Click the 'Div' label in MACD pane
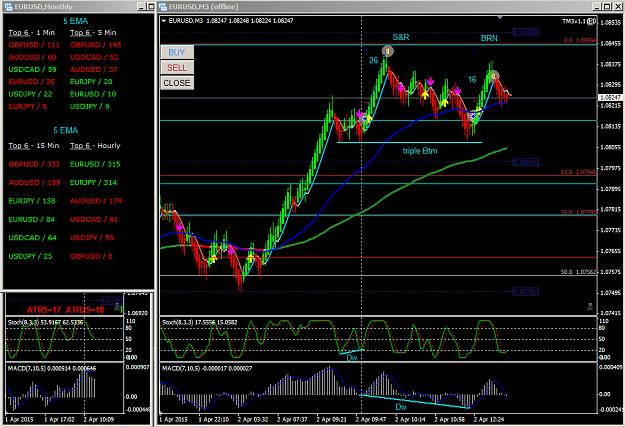This screenshot has height=427, width=625. (401, 407)
